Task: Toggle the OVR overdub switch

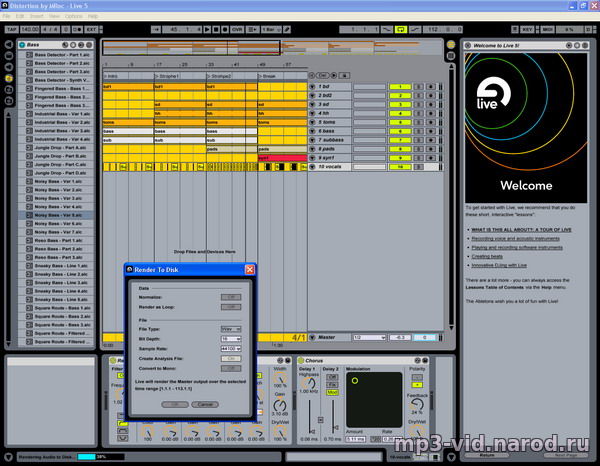Action: pyautogui.click(x=237, y=29)
